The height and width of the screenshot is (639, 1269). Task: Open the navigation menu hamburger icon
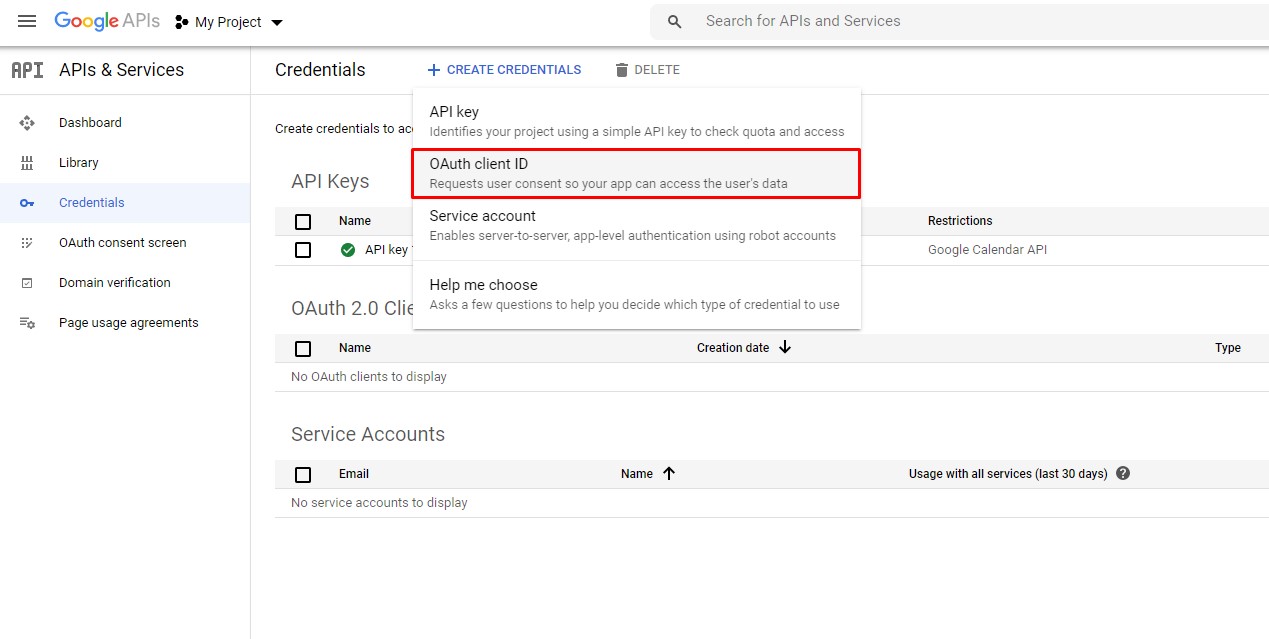click(x=27, y=20)
